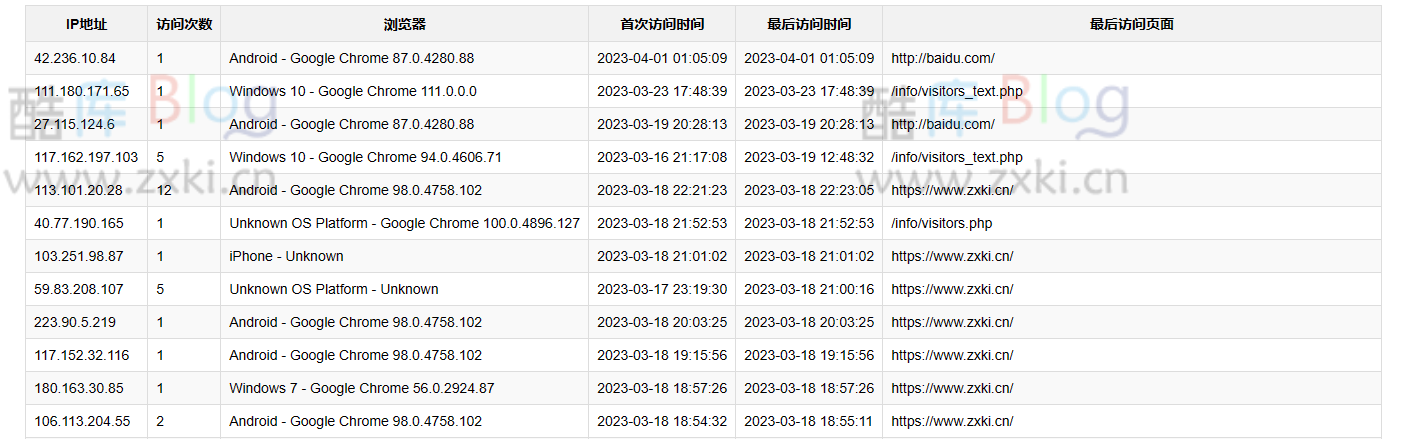Click the IP地址 column header
The width and height of the screenshot is (1420, 439).
(x=86, y=24)
